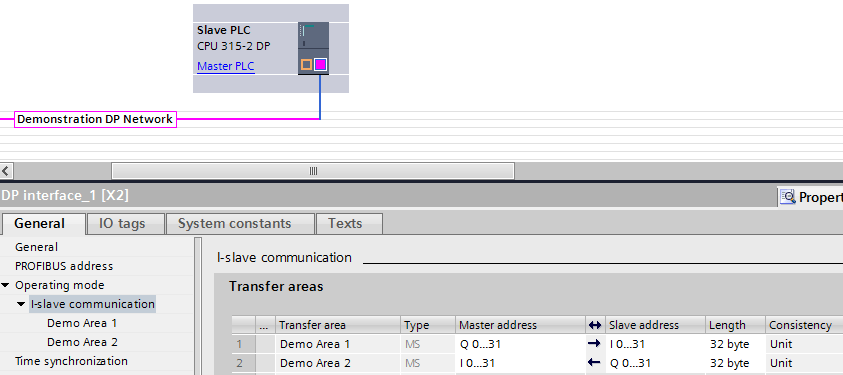Click the Slave PLC device name
The width and height of the screenshot is (843, 375).
(224, 30)
